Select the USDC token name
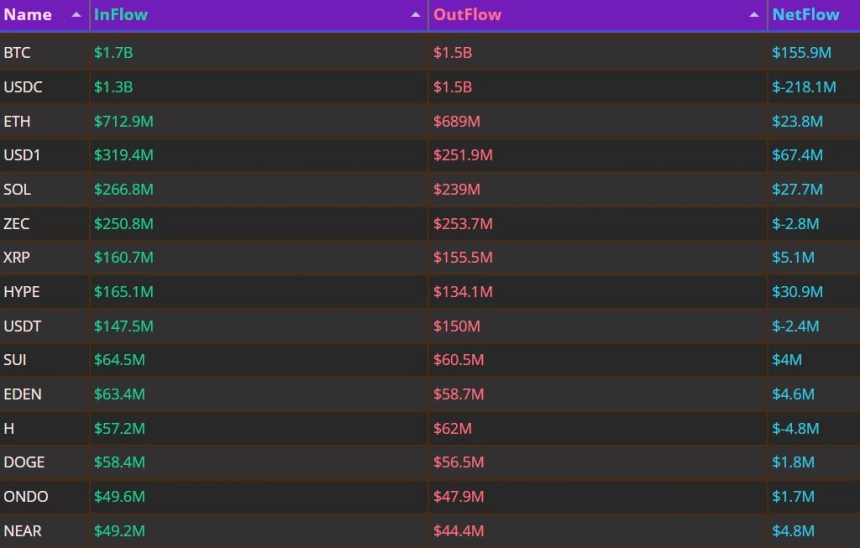Image resolution: width=860 pixels, height=548 pixels. tap(23, 87)
